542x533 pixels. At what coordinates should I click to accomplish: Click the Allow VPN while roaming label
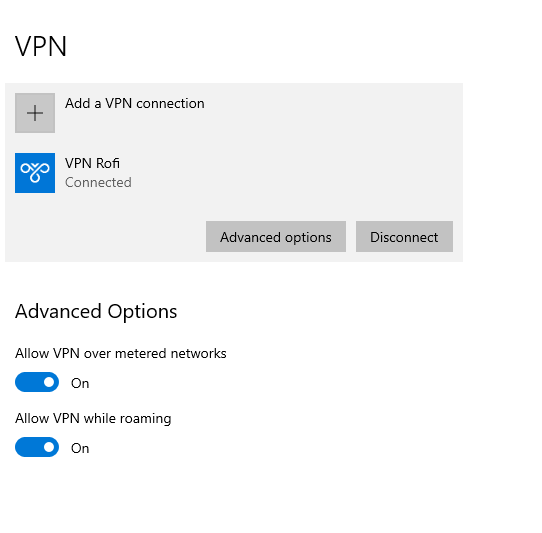[93, 418]
